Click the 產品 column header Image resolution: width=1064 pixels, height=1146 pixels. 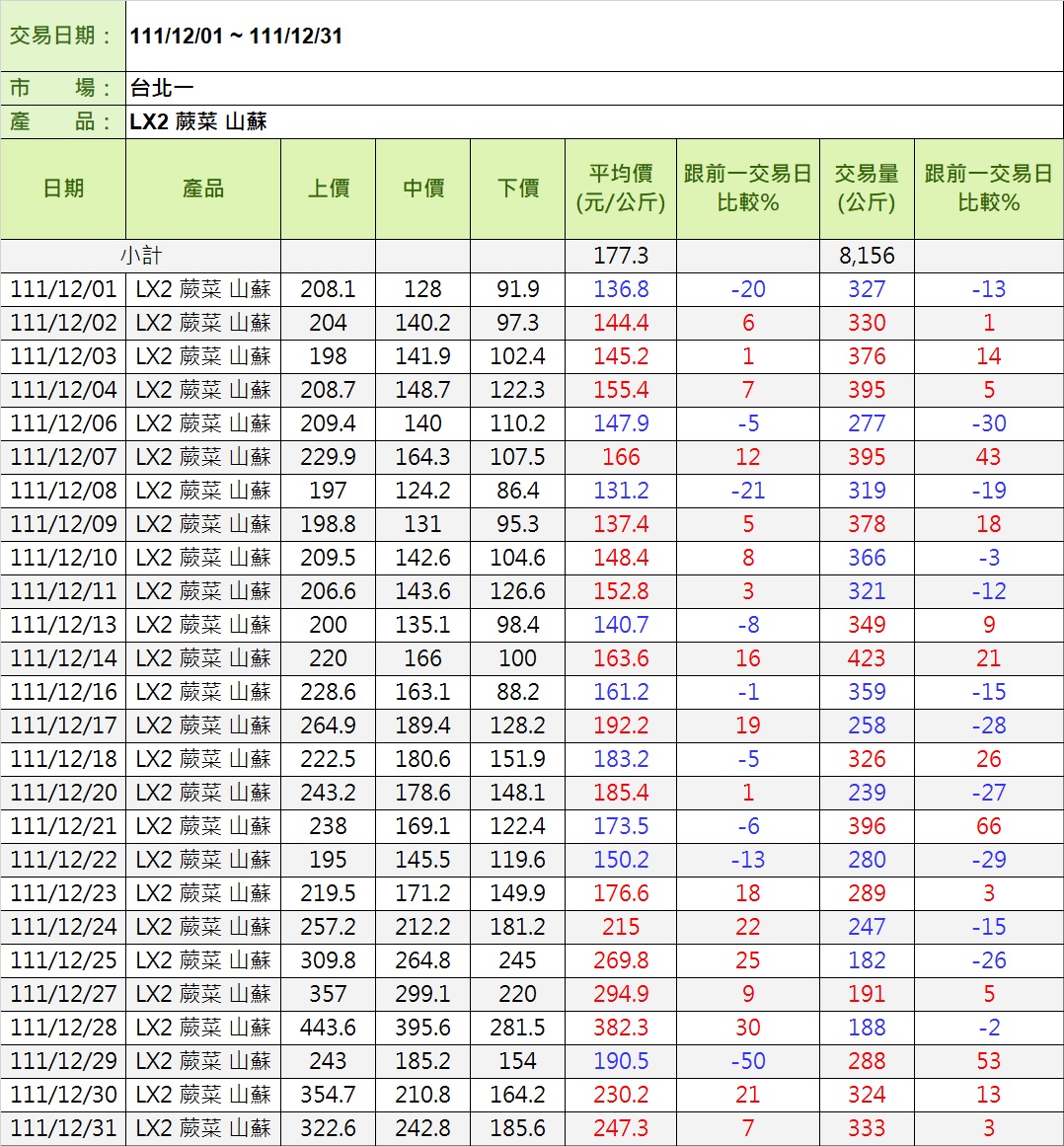pyautogui.click(x=203, y=189)
